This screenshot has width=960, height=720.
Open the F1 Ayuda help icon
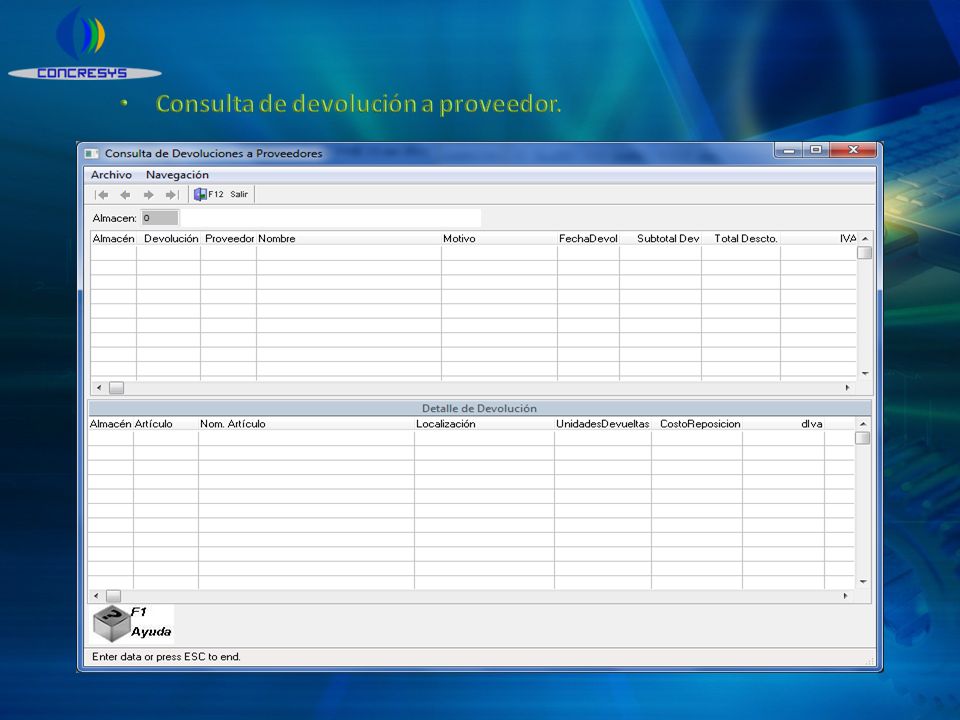tap(132, 623)
